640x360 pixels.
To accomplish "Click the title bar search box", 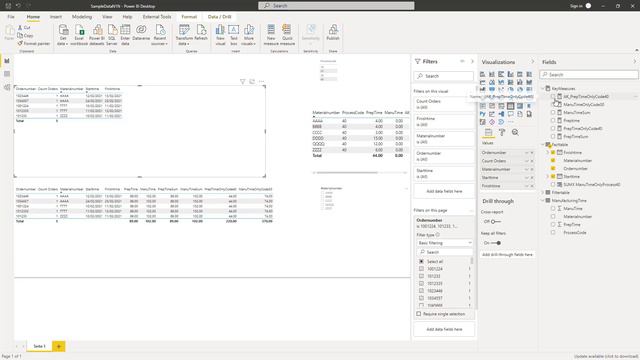I will pos(336,6).
